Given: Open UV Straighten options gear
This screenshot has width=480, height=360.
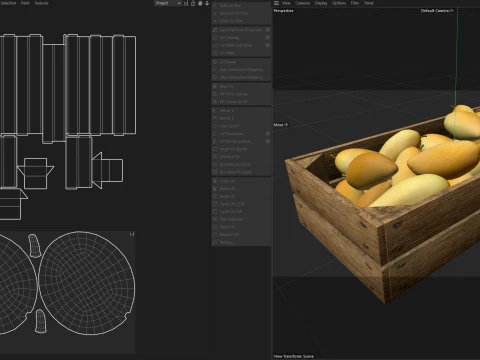Looking at the screenshot, I should pos(268,133).
